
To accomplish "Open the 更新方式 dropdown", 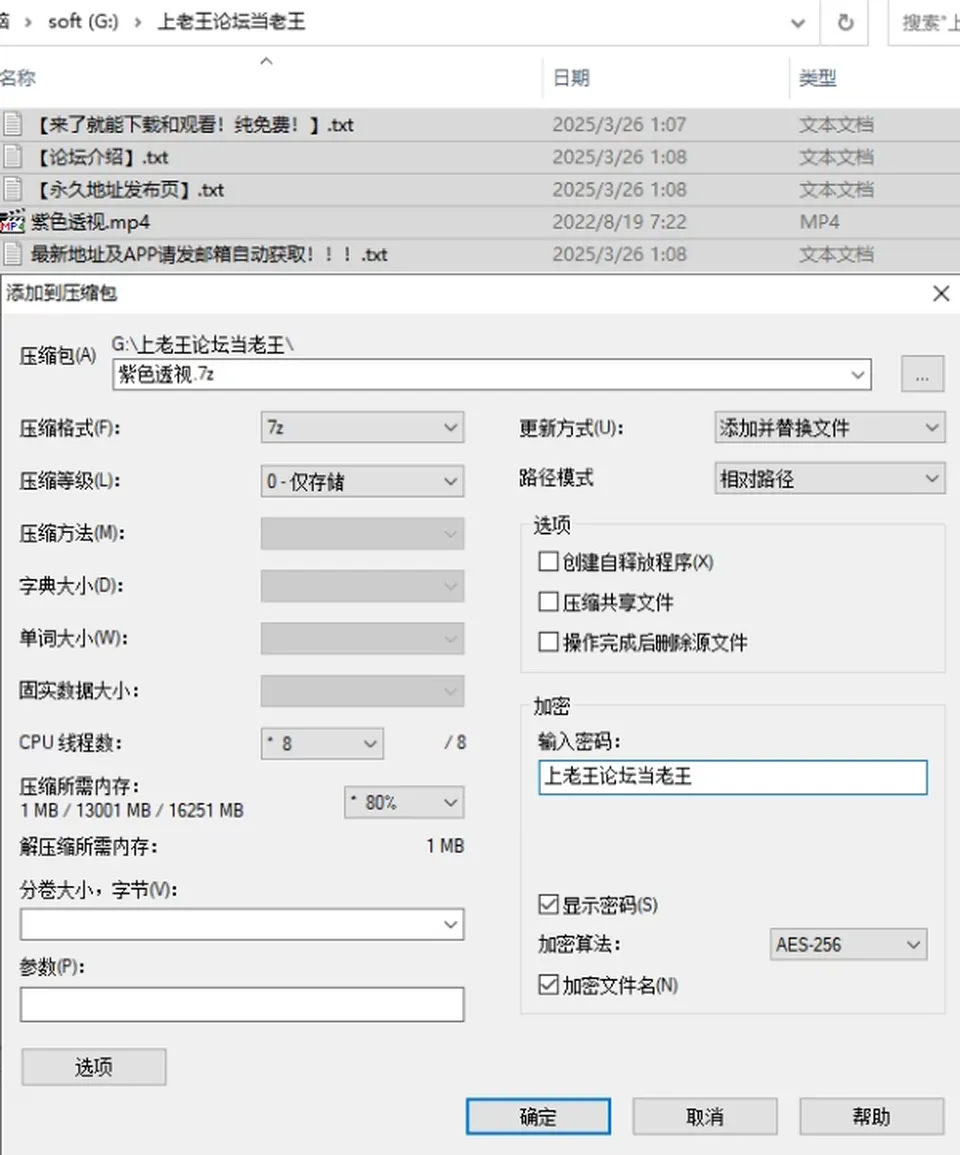I will 830,427.
